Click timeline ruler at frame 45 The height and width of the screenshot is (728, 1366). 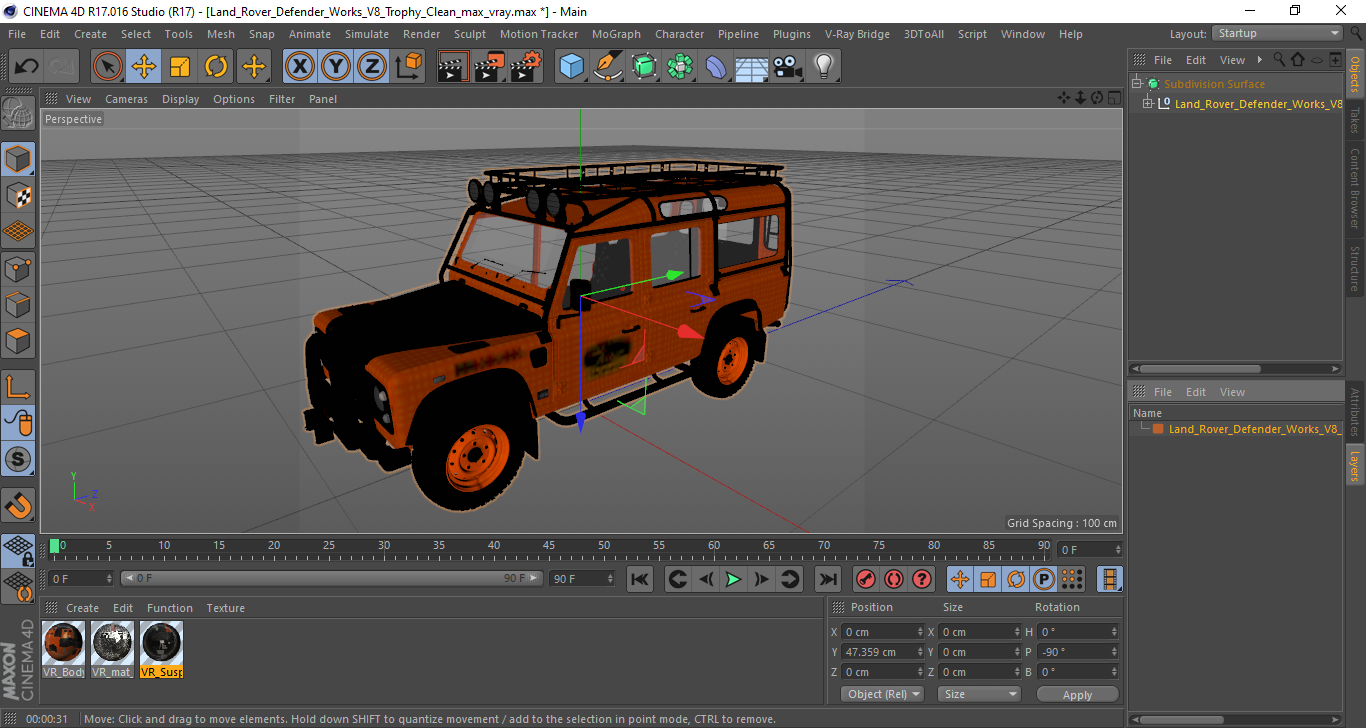click(549, 546)
